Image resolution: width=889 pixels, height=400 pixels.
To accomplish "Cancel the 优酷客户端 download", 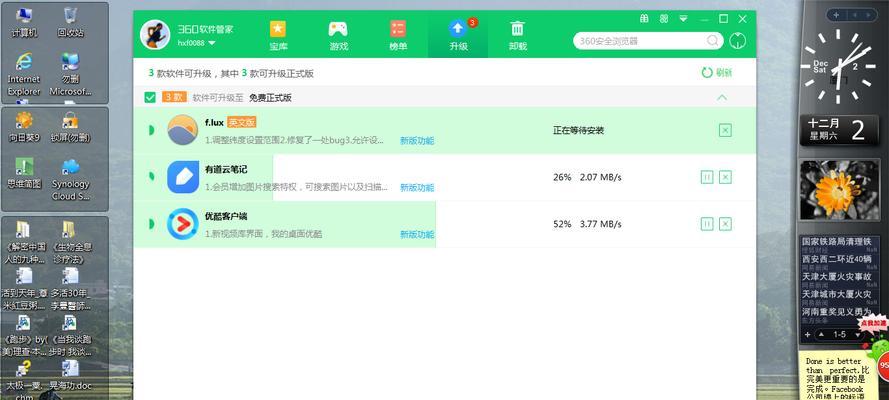I will [x=725, y=224].
